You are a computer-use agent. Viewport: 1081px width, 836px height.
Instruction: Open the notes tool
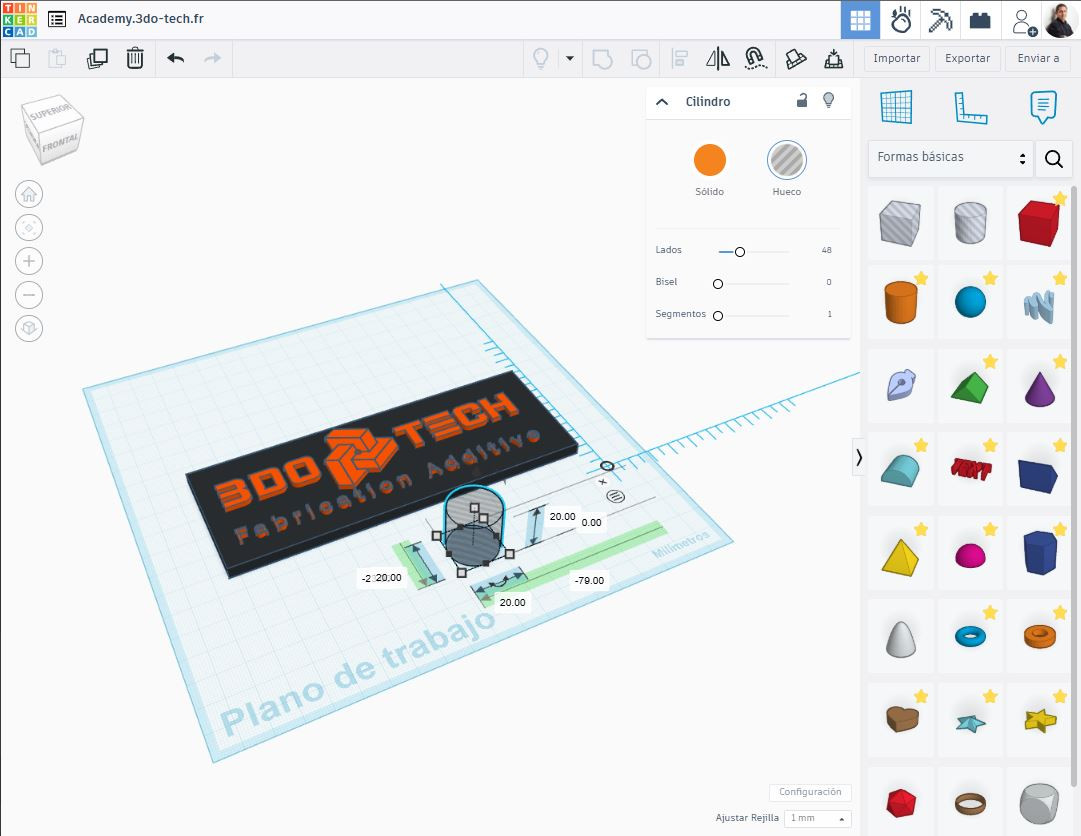pos(1043,107)
